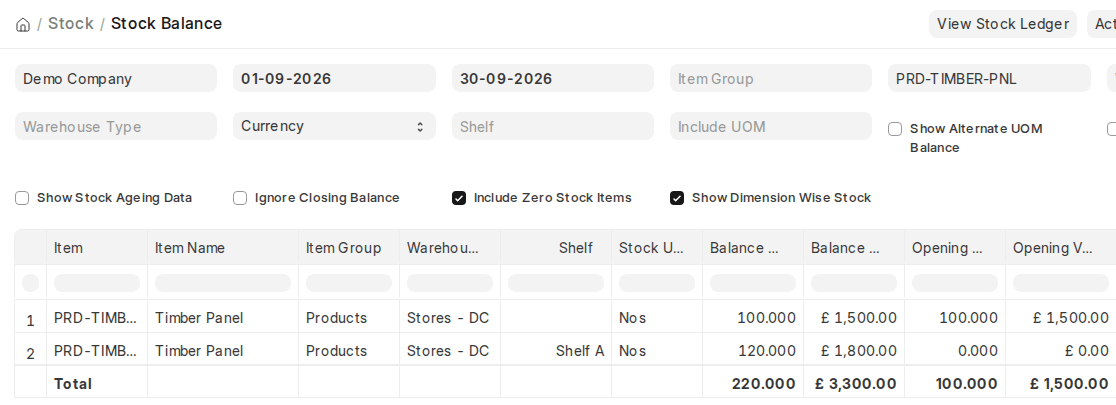Filter rows in Item Name search box
The height and width of the screenshot is (405, 1116).
(x=223, y=283)
